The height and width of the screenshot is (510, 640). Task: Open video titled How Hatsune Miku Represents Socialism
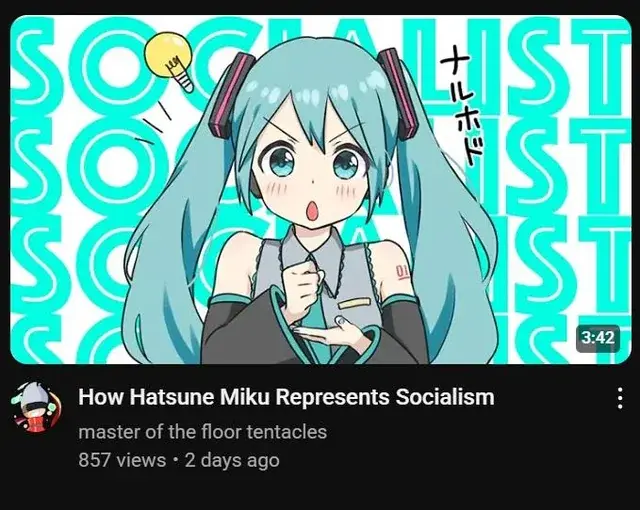coord(286,397)
